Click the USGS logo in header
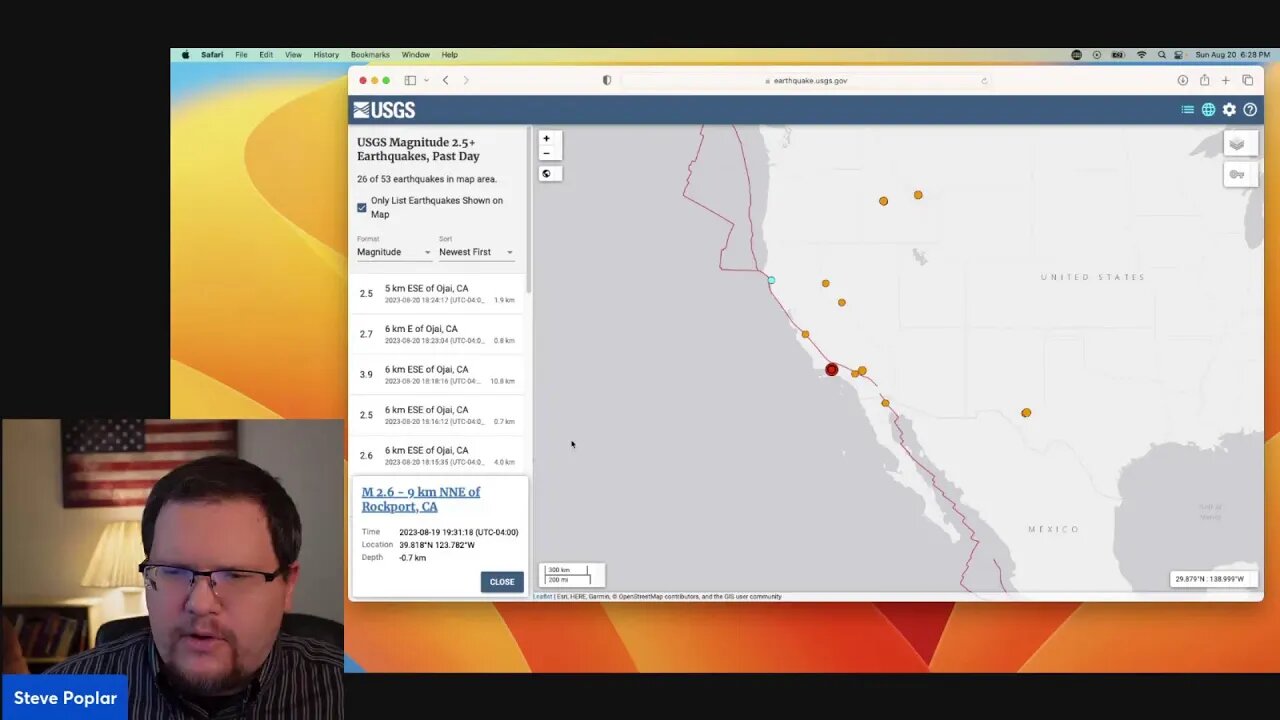Image resolution: width=1280 pixels, height=720 pixels. click(384, 110)
